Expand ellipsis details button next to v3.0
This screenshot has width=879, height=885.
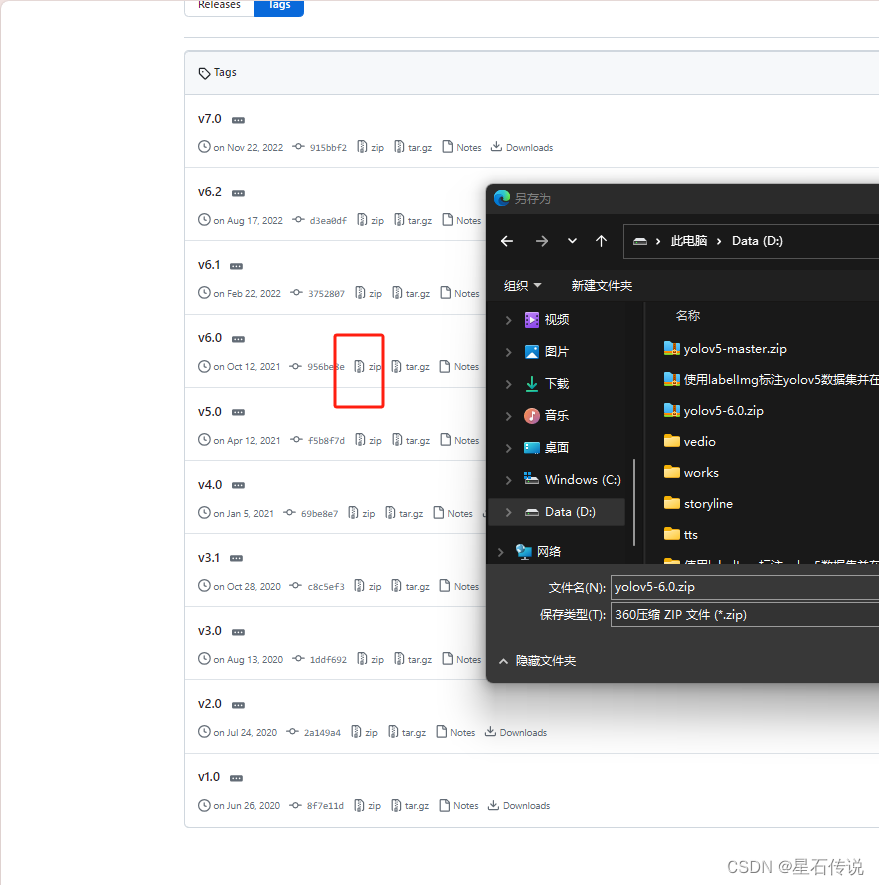(238, 632)
